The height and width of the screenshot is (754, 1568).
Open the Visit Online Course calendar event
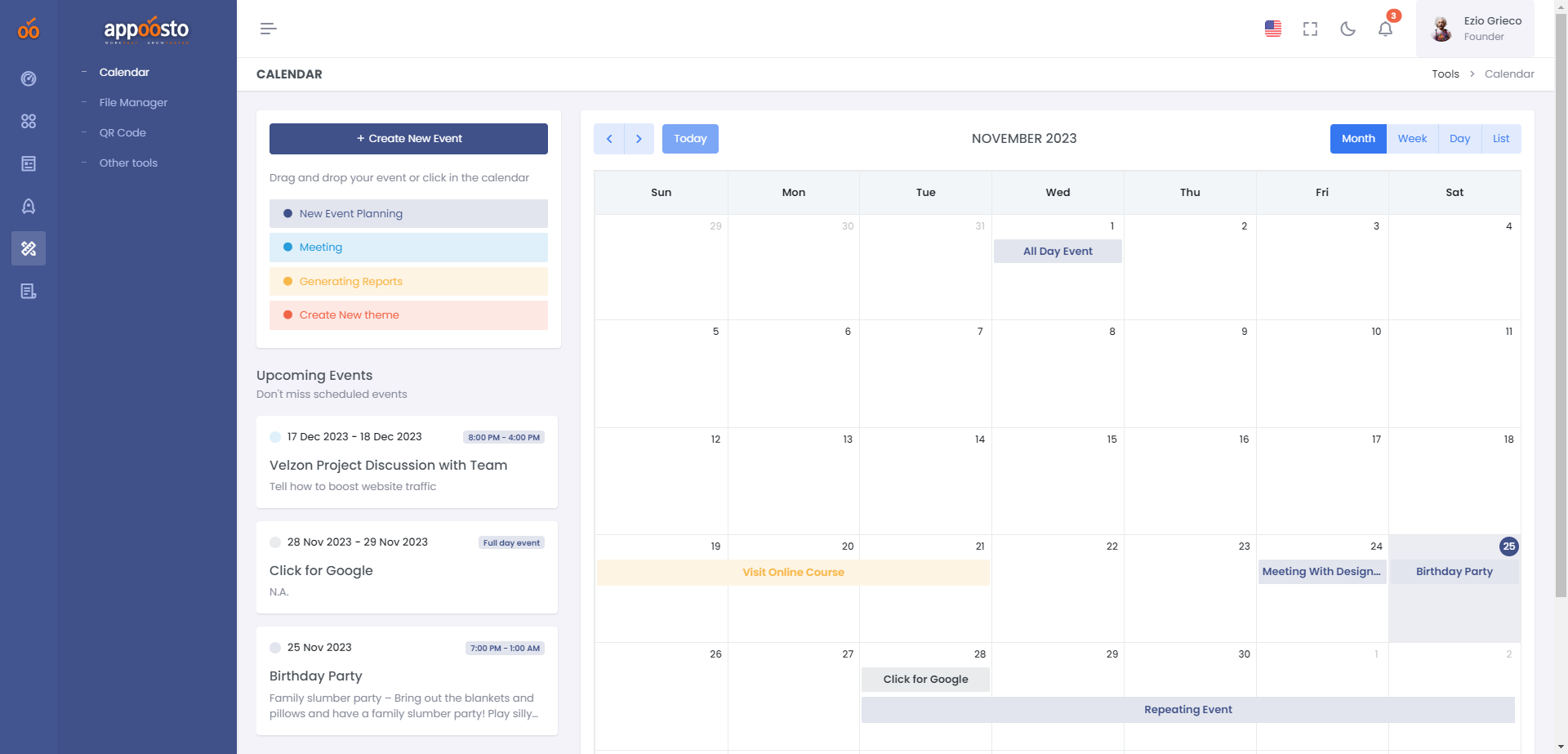coord(793,572)
